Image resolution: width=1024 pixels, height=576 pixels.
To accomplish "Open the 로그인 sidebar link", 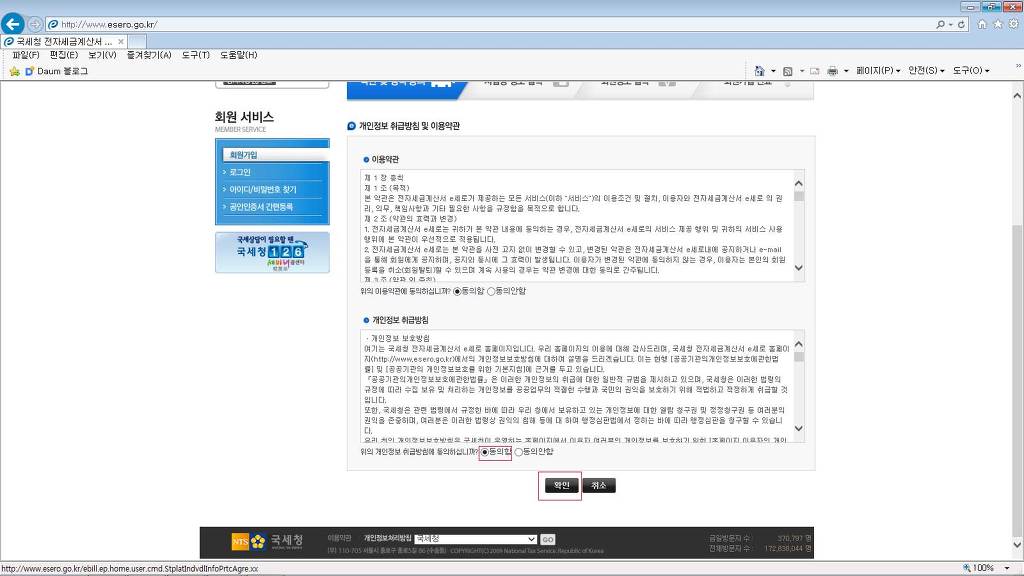I will coord(240,172).
